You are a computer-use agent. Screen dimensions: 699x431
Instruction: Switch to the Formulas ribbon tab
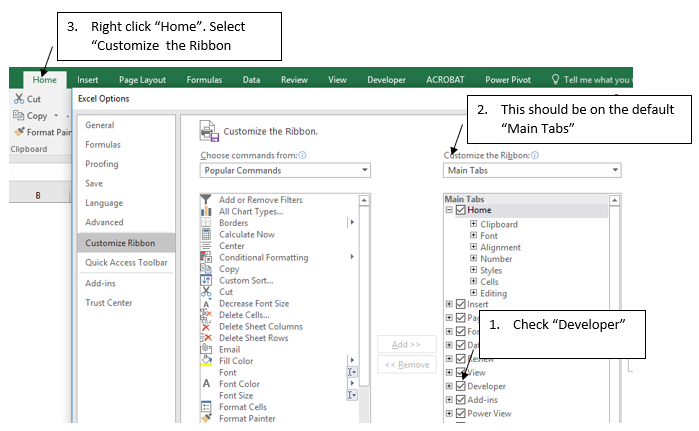204,80
